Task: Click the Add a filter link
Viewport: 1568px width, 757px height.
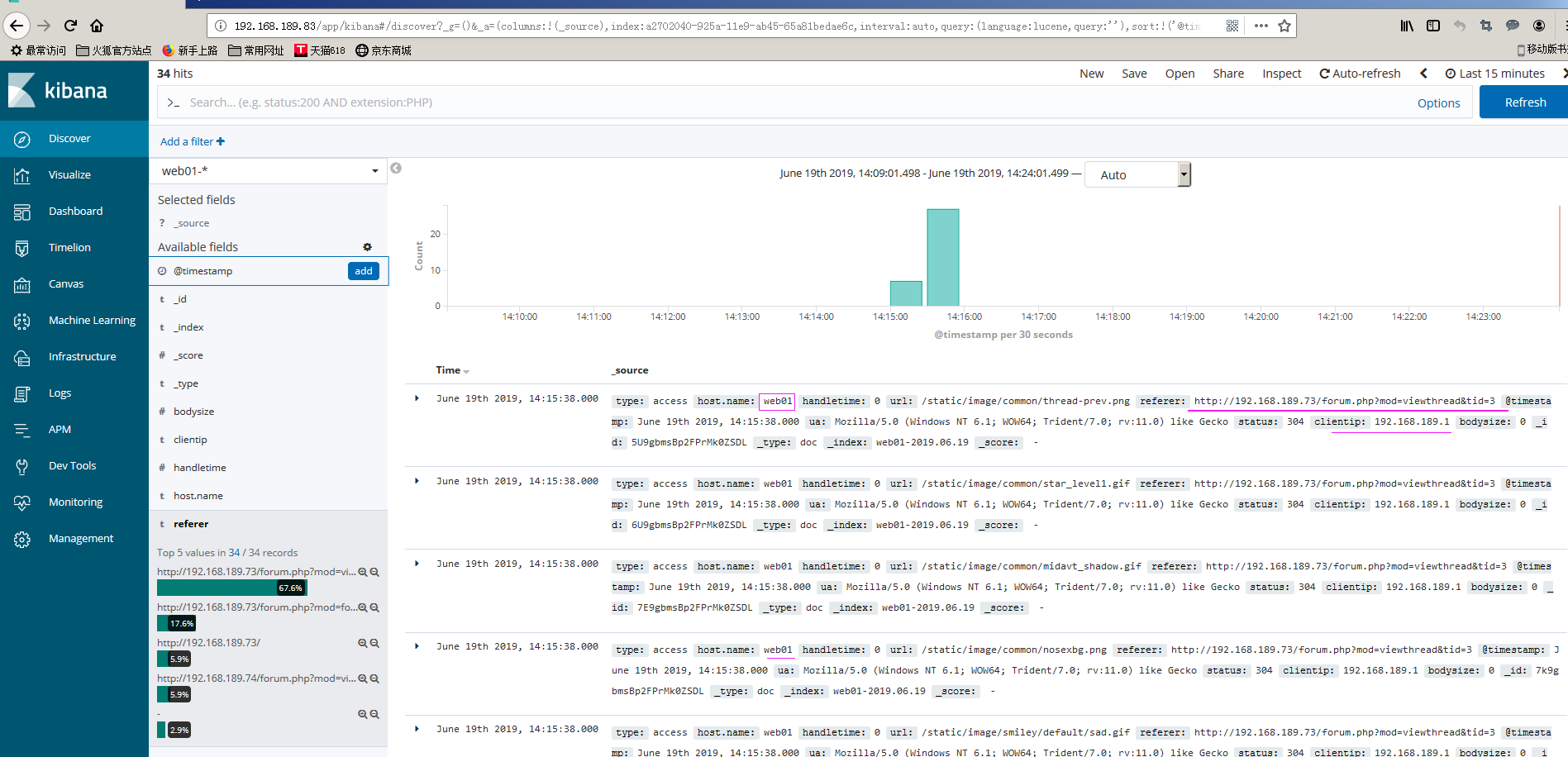Action: point(192,141)
